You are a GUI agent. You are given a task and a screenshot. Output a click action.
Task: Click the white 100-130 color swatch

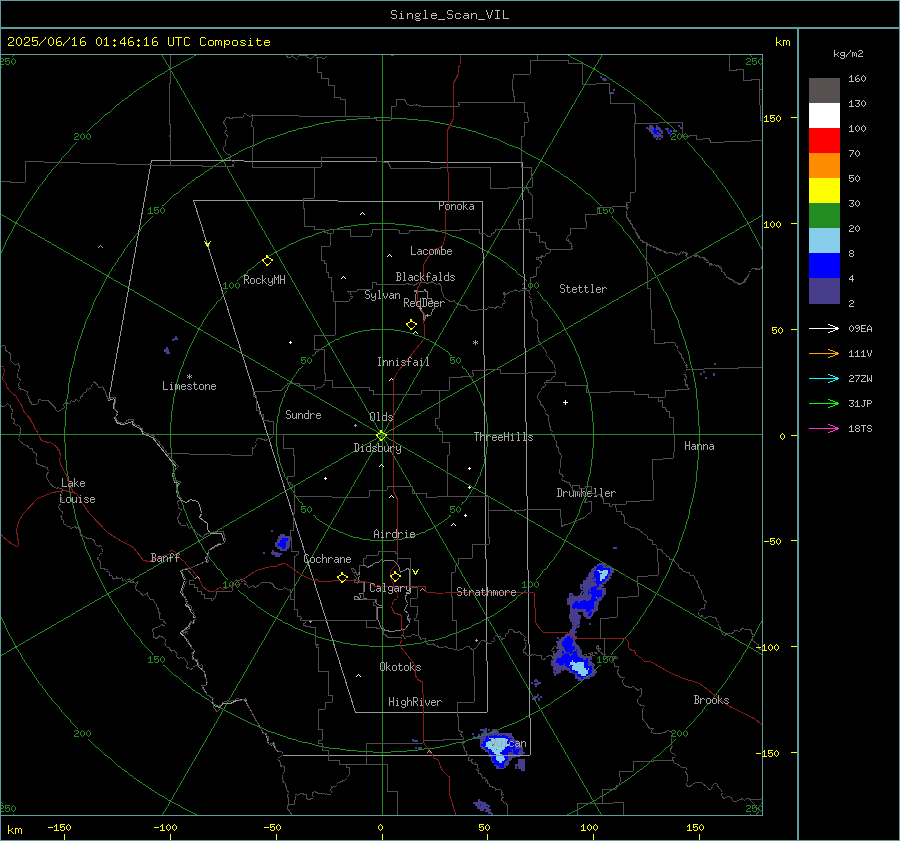click(x=824, y=116)
